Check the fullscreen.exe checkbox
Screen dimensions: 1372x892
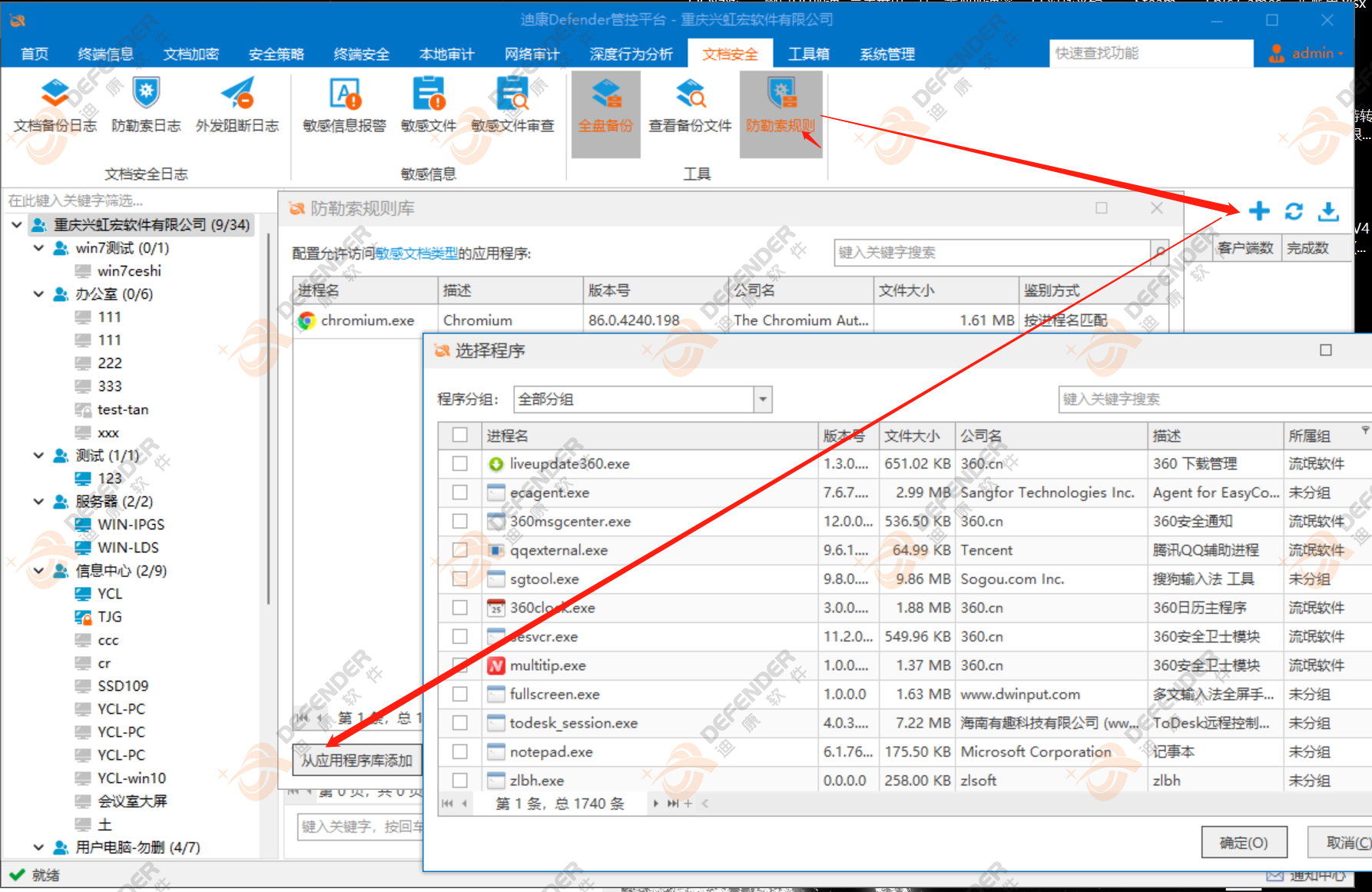click(x=460, y=695)
